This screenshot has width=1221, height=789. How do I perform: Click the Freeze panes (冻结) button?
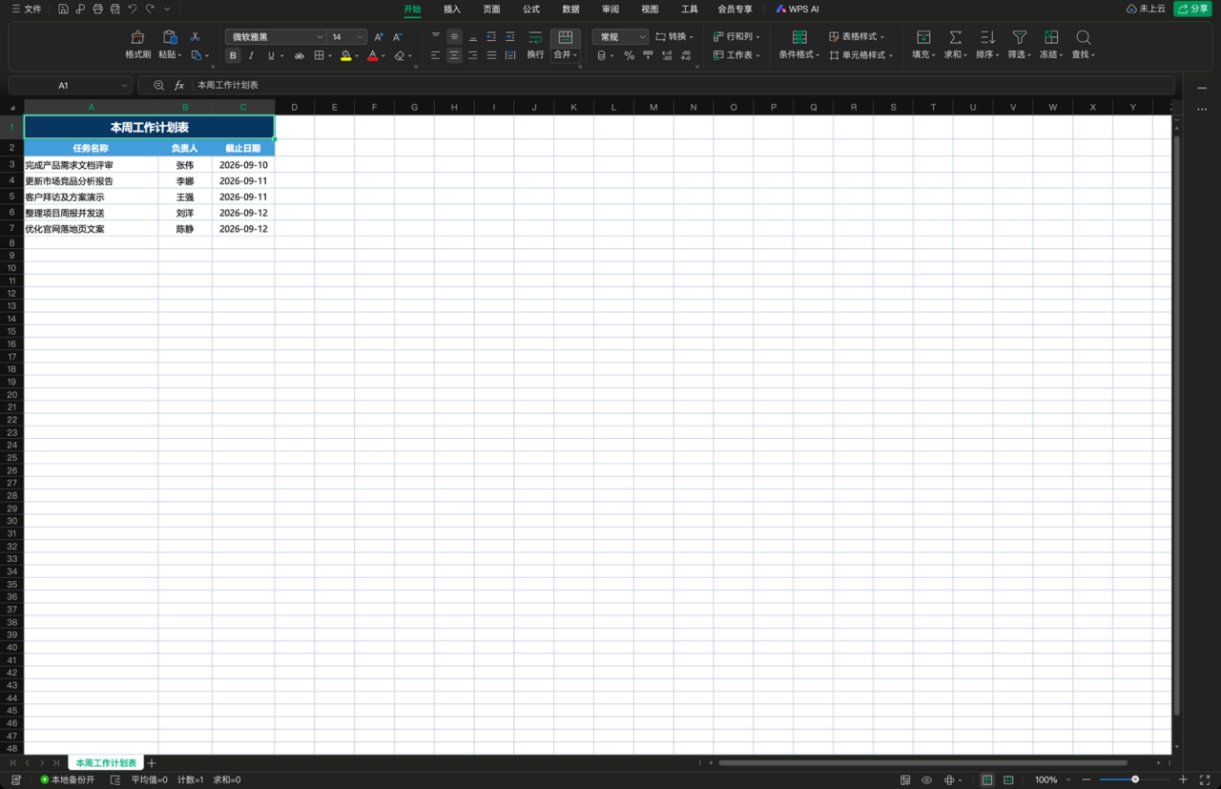click(1051, 44)
